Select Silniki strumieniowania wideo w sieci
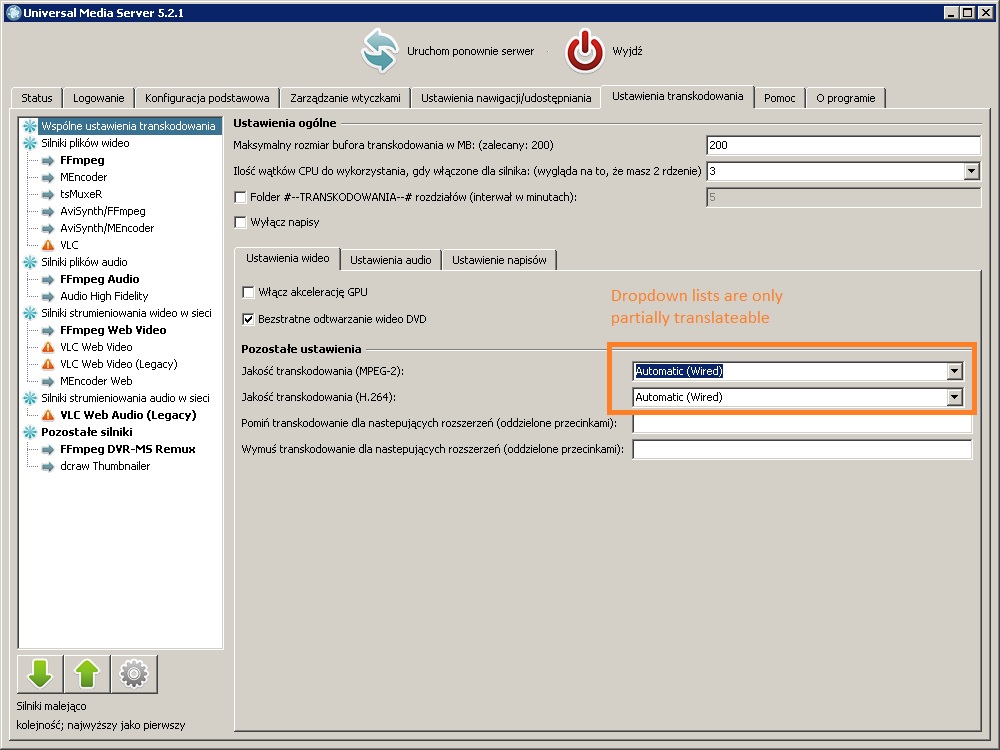The width and height of the screenshot is (1000, 750). (x=126, y=313)
